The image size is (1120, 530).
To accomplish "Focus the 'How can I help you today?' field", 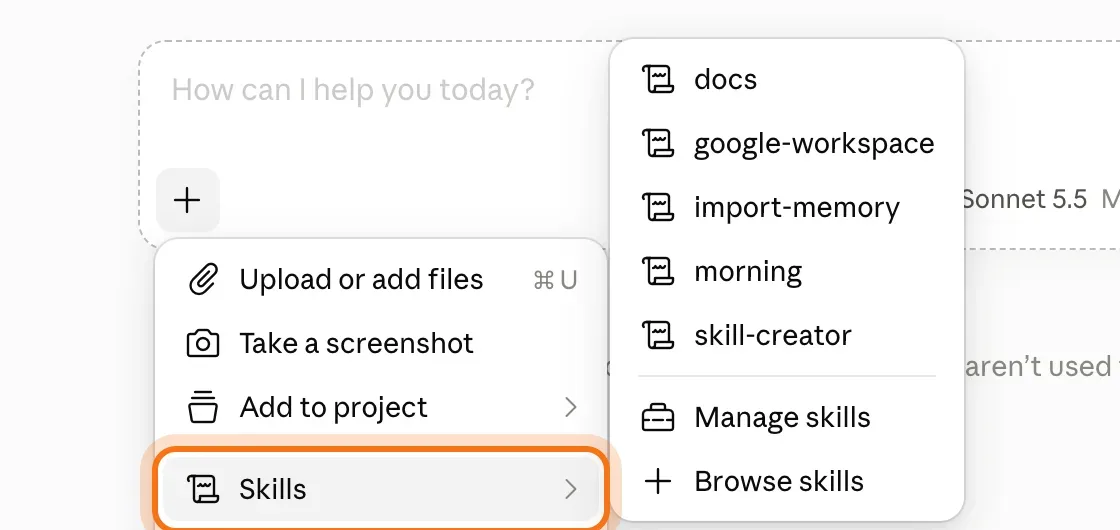I will click(353, 90).
